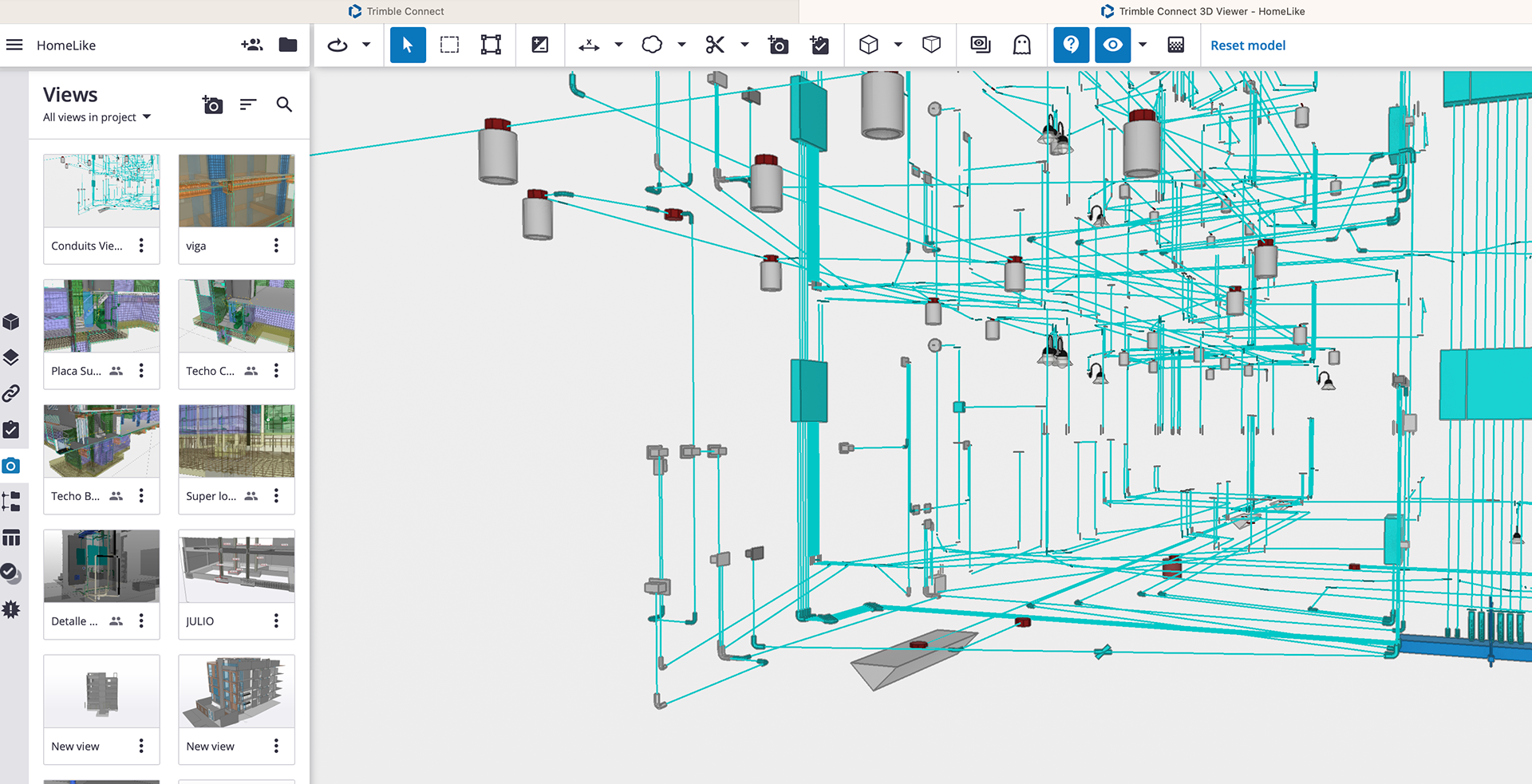Select the arrow selection tool
The width and height of the screenshot is (1532, 784).
tap(408, 45)
